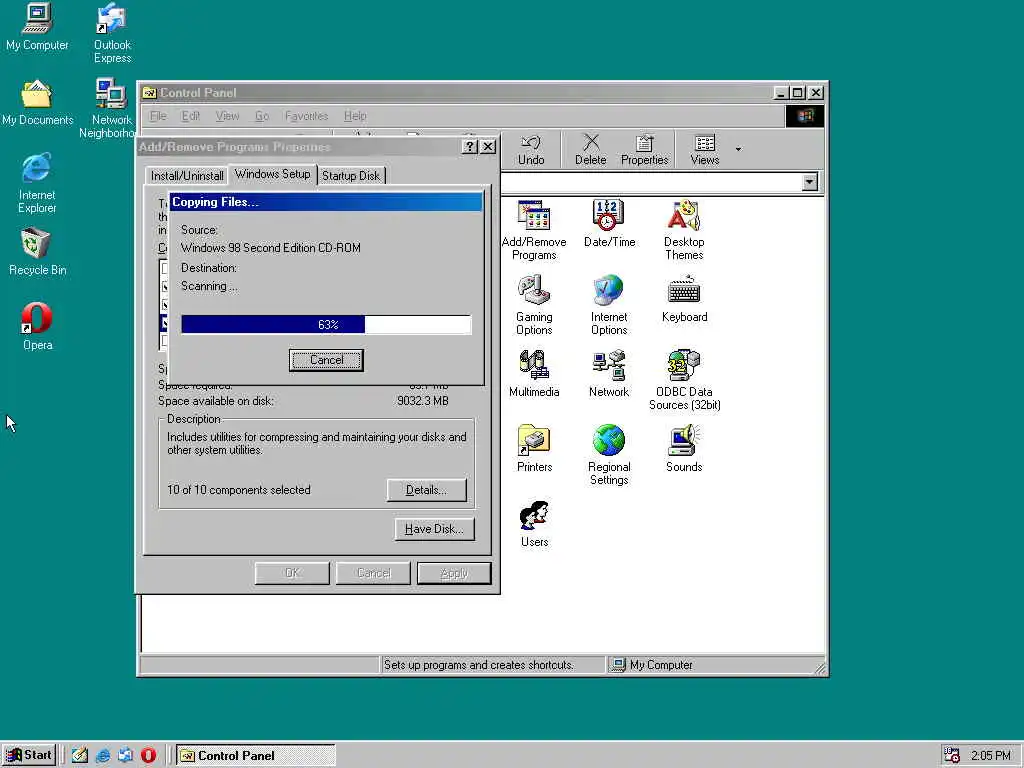Viewport: 1024px width, 768px height.
Task: Open the address bar dropdown in Control Panel
Action: coord(810,182)
